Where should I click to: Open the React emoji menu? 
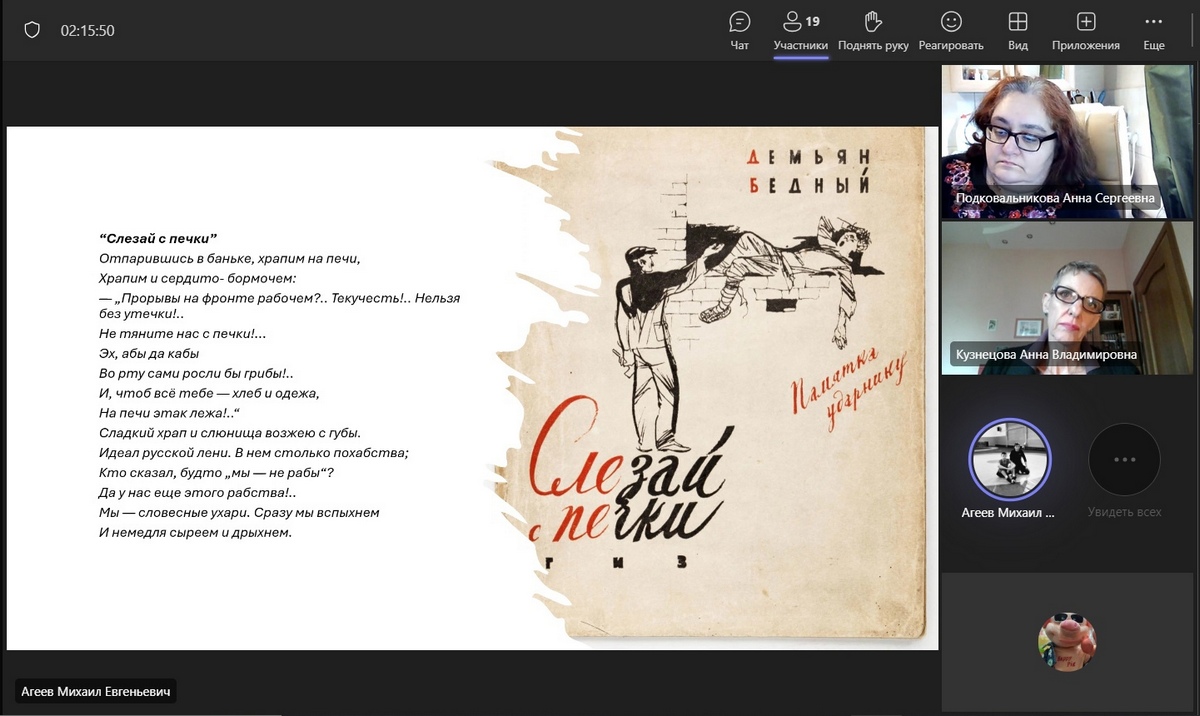(951, 31)
